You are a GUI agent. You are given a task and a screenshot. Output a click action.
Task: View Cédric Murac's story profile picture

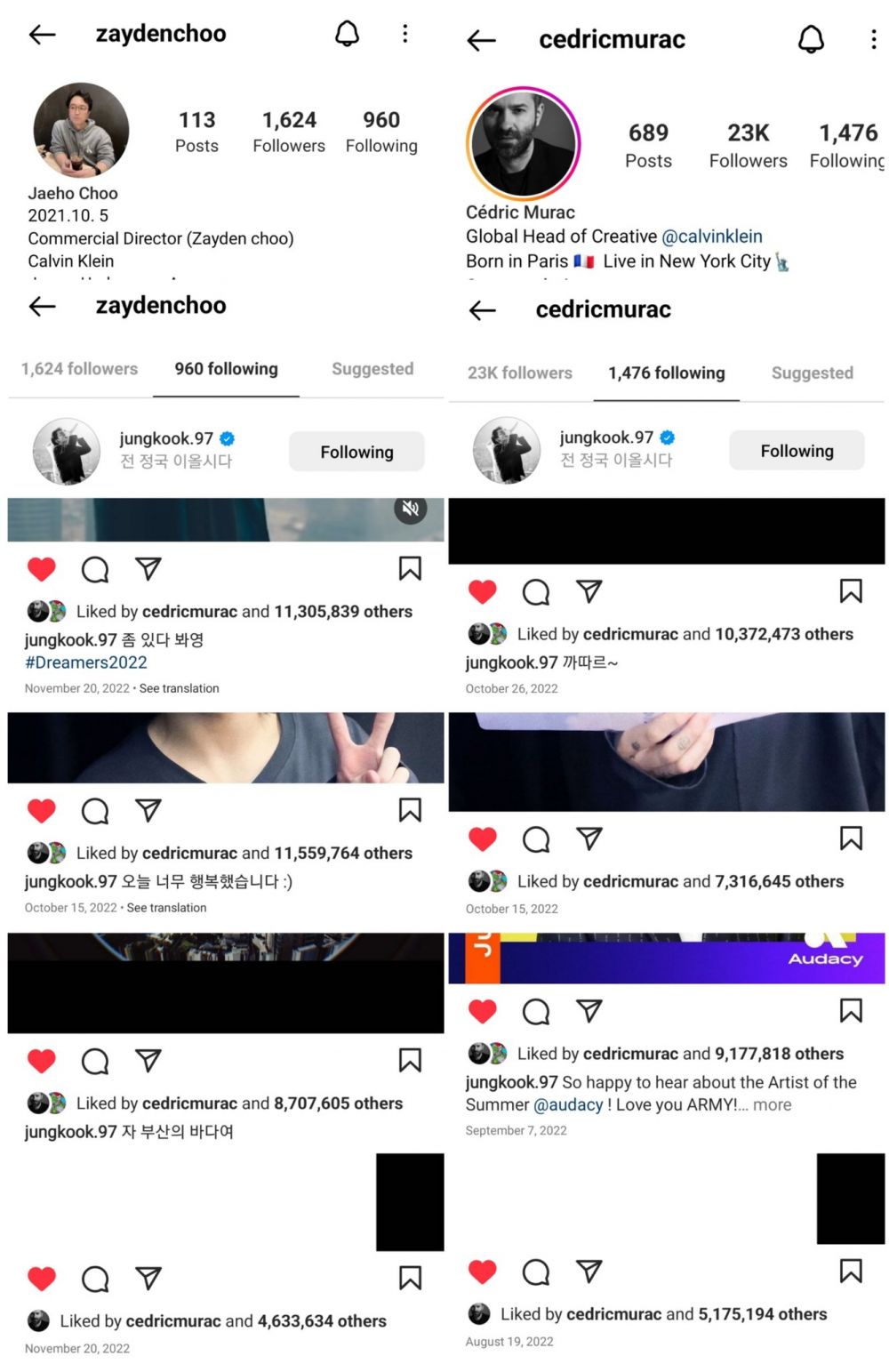[523, 143]
